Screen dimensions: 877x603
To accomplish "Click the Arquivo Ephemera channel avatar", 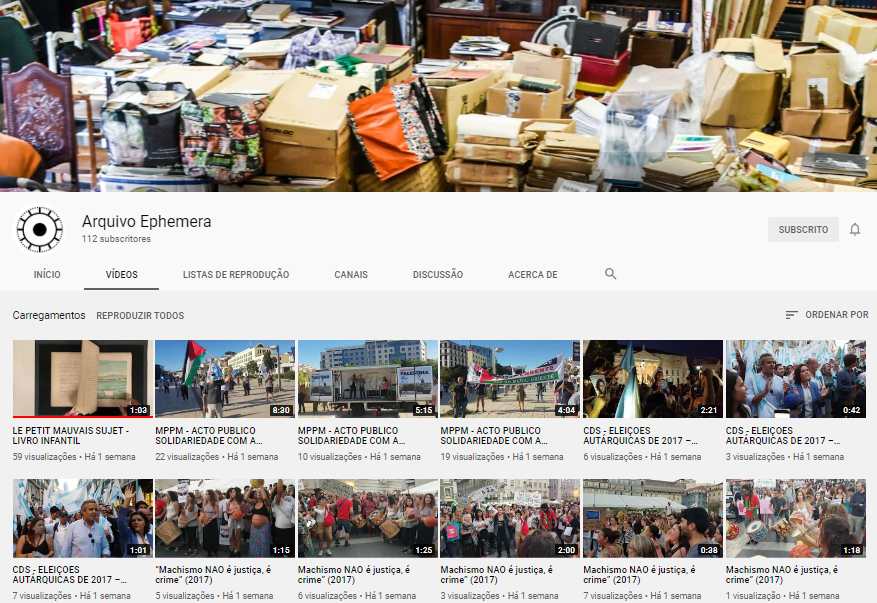I will (40, 229).
